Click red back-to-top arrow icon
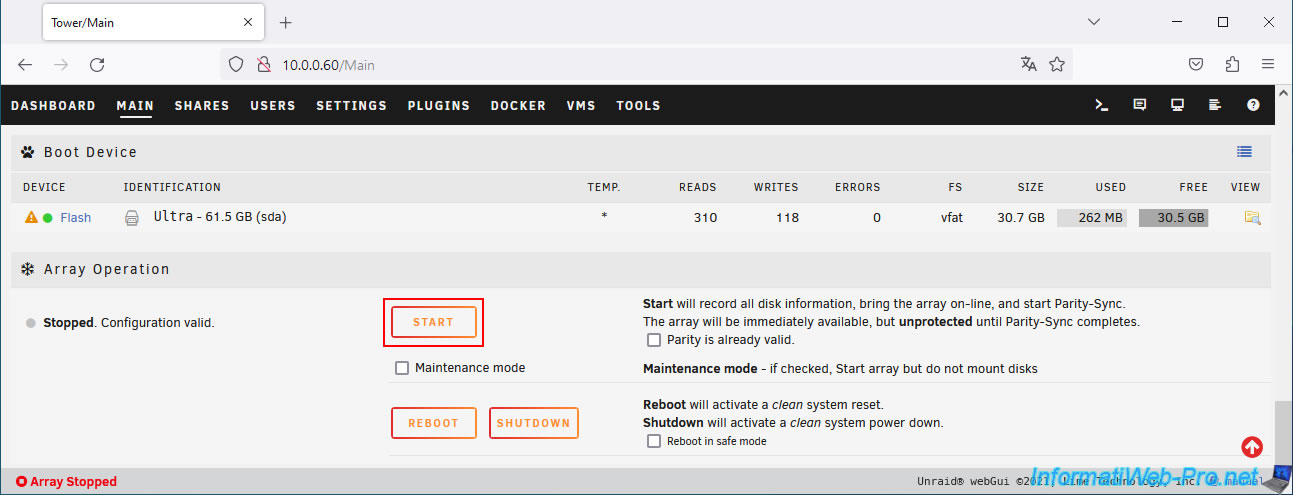This screenshot has width=1293, height=495. (1252, 447)
